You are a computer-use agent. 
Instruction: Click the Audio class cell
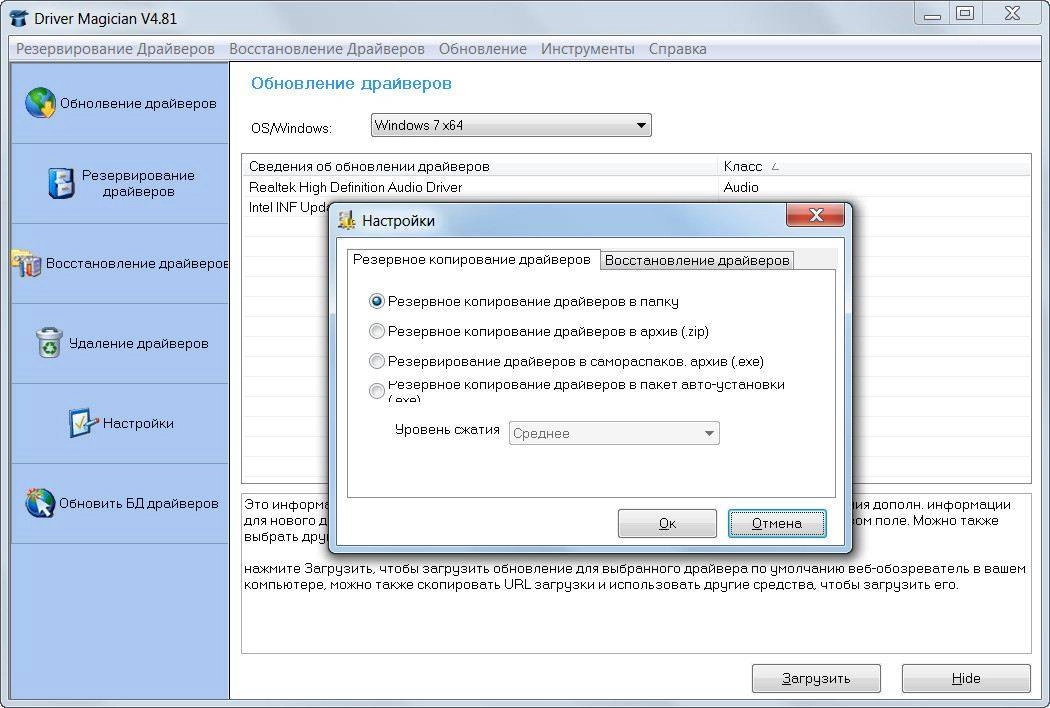tap(741, 187)
